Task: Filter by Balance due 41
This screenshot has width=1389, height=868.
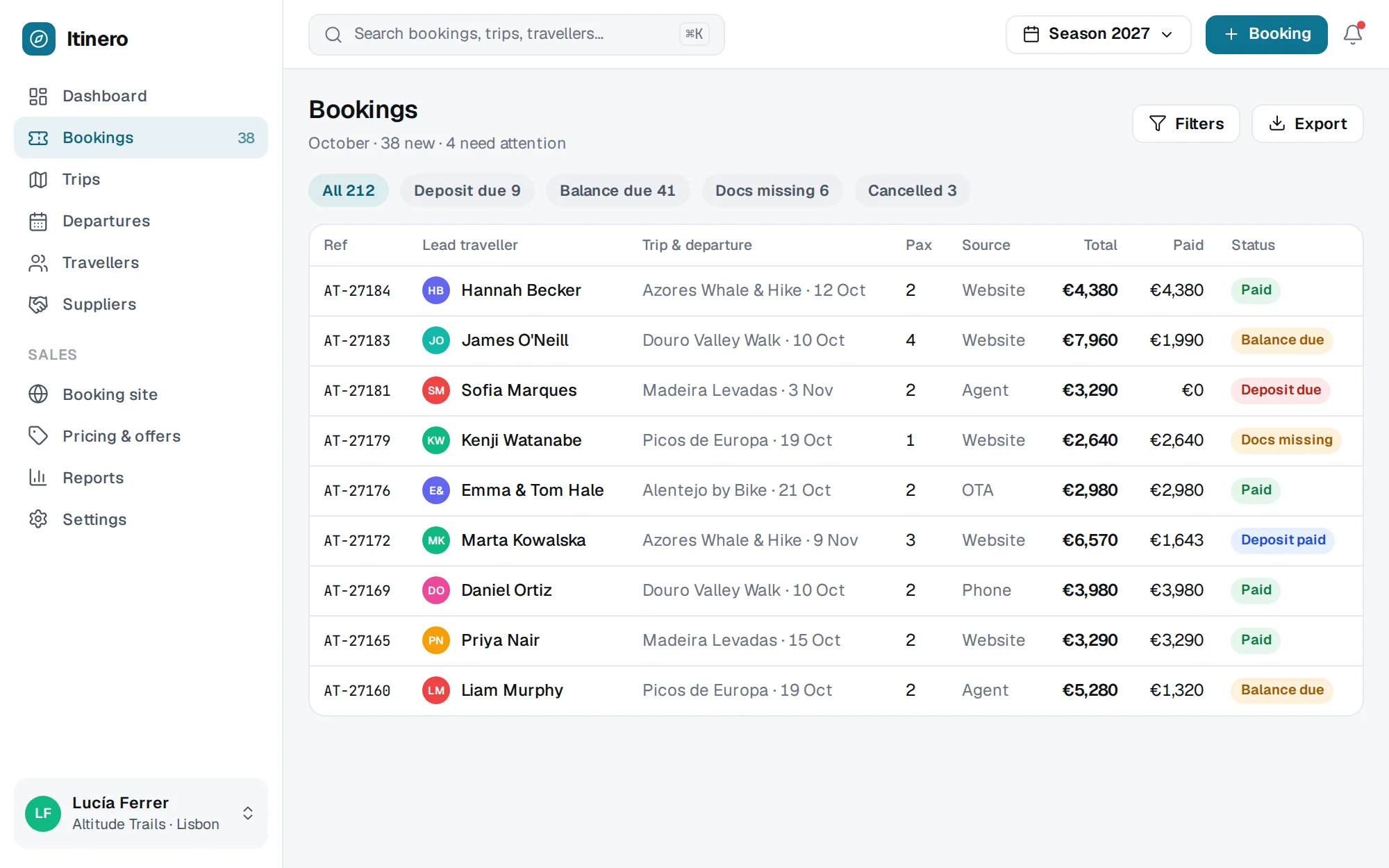Action: pyautogui.click(x=617, y=190)
